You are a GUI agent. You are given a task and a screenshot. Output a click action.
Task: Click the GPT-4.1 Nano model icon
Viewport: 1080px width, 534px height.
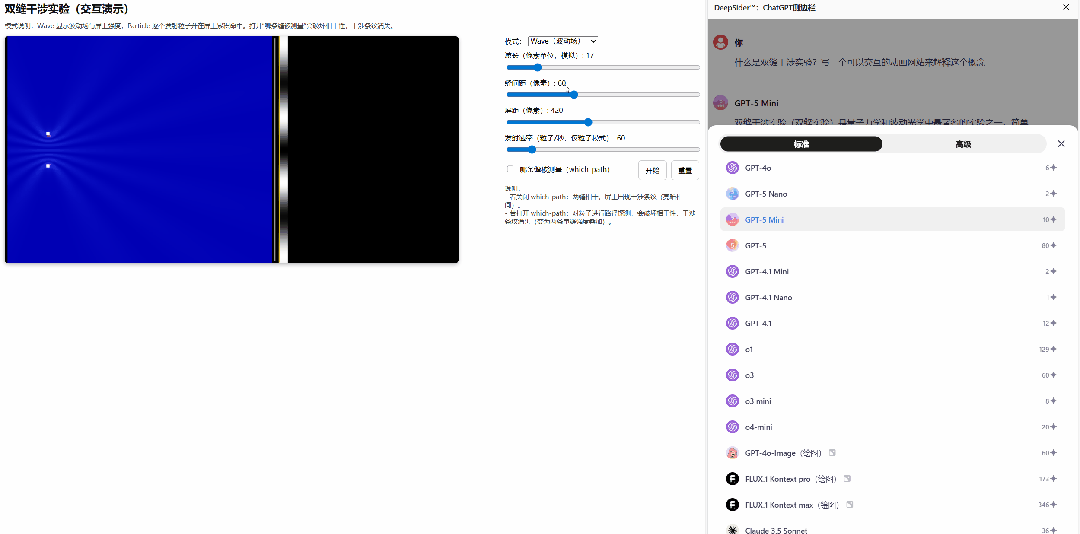[x=732, y=298]
